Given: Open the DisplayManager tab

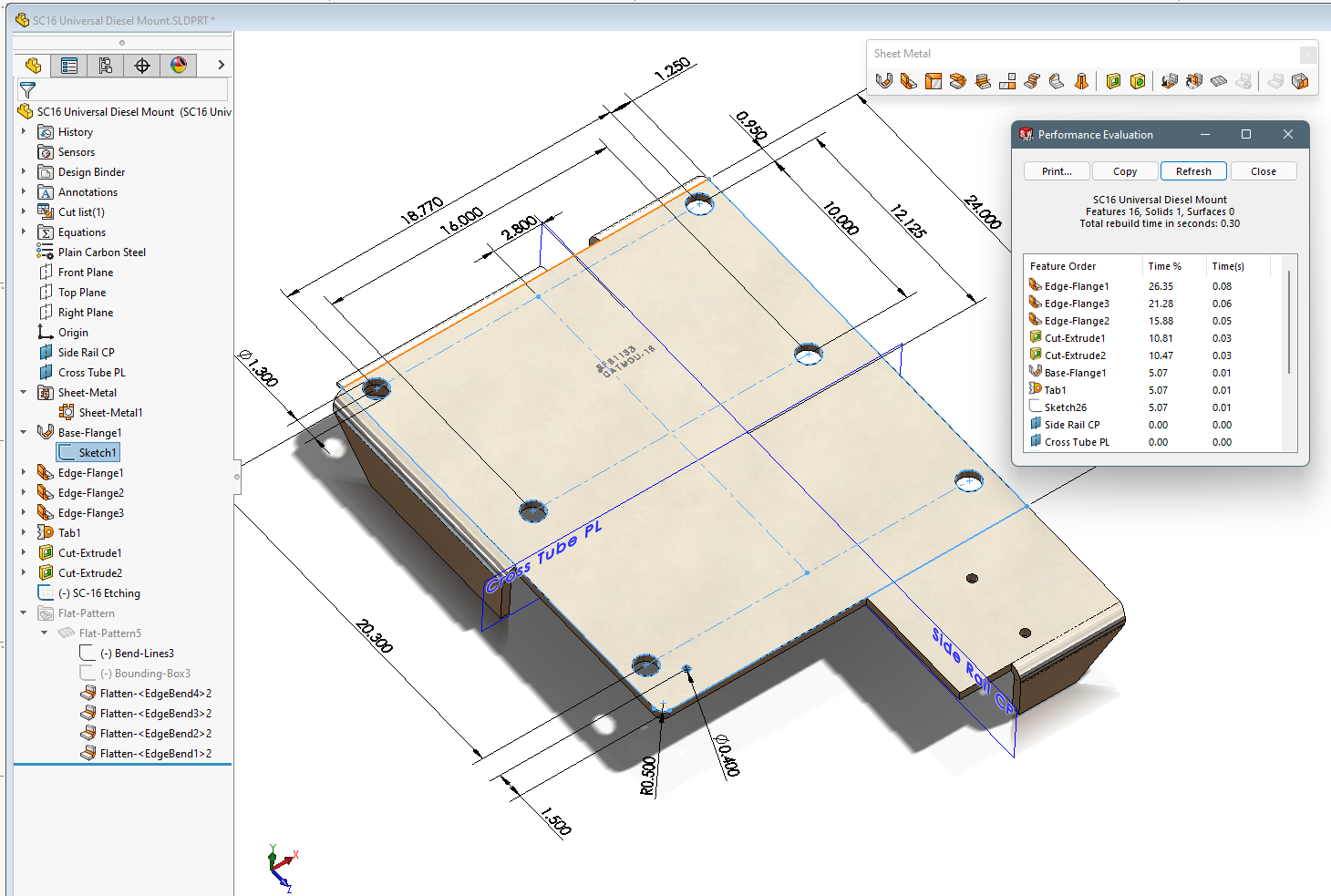Looking at the screenshot, I should tap(179, 65).
